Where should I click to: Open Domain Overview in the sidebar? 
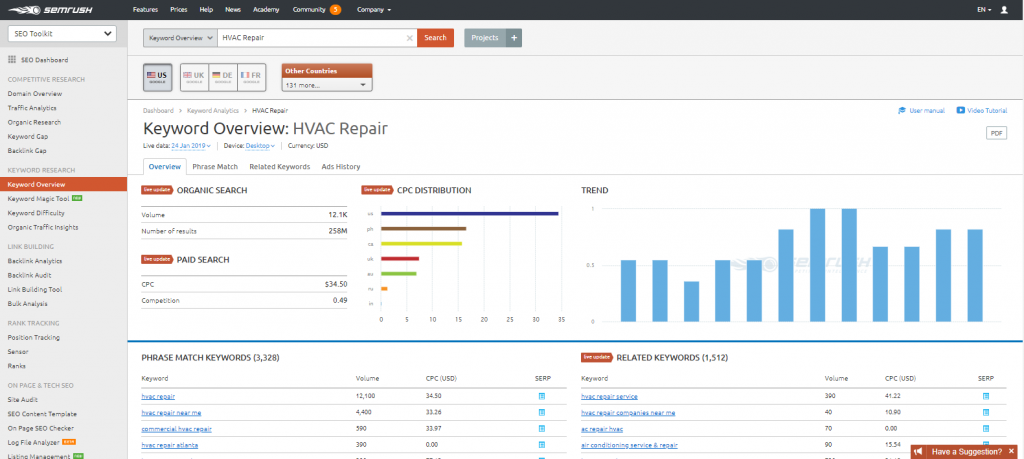click(x=35, y=93)
